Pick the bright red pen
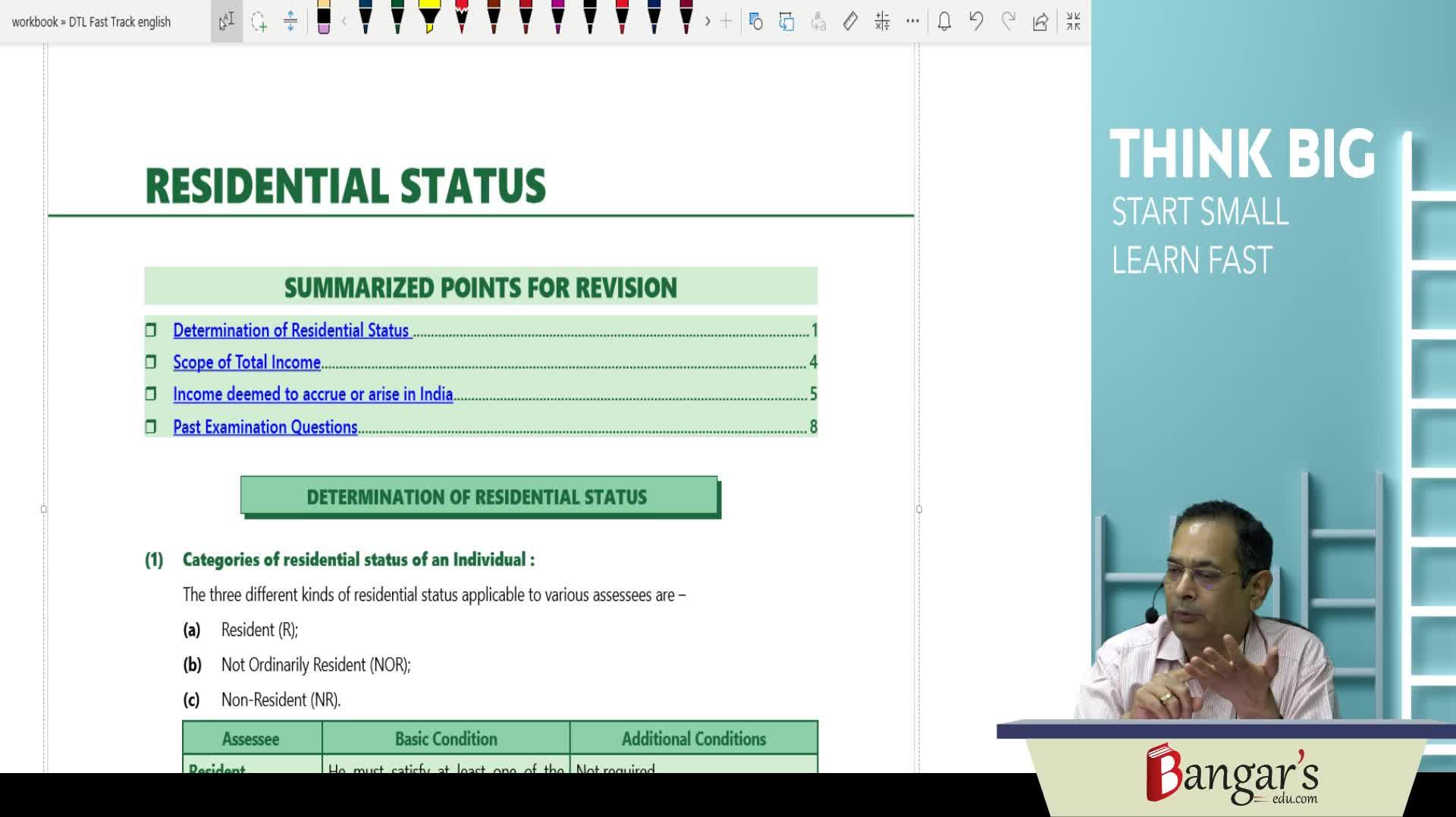The width and height of the screenshot is (1456, 817). (x=622, y=18)
